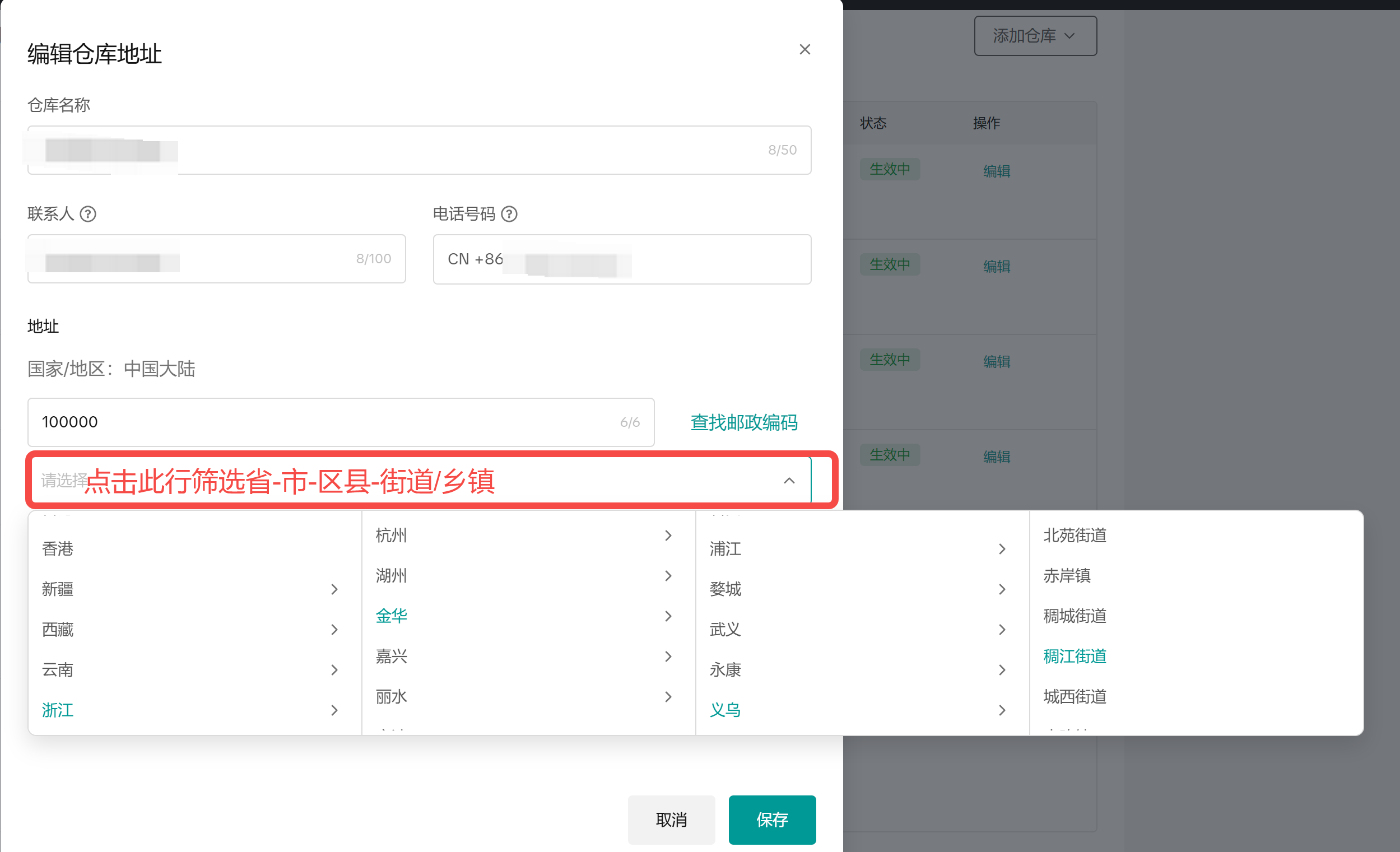Close the edit warehouse address dialog
Screen dimensions: 1400x852
point(804,49)
